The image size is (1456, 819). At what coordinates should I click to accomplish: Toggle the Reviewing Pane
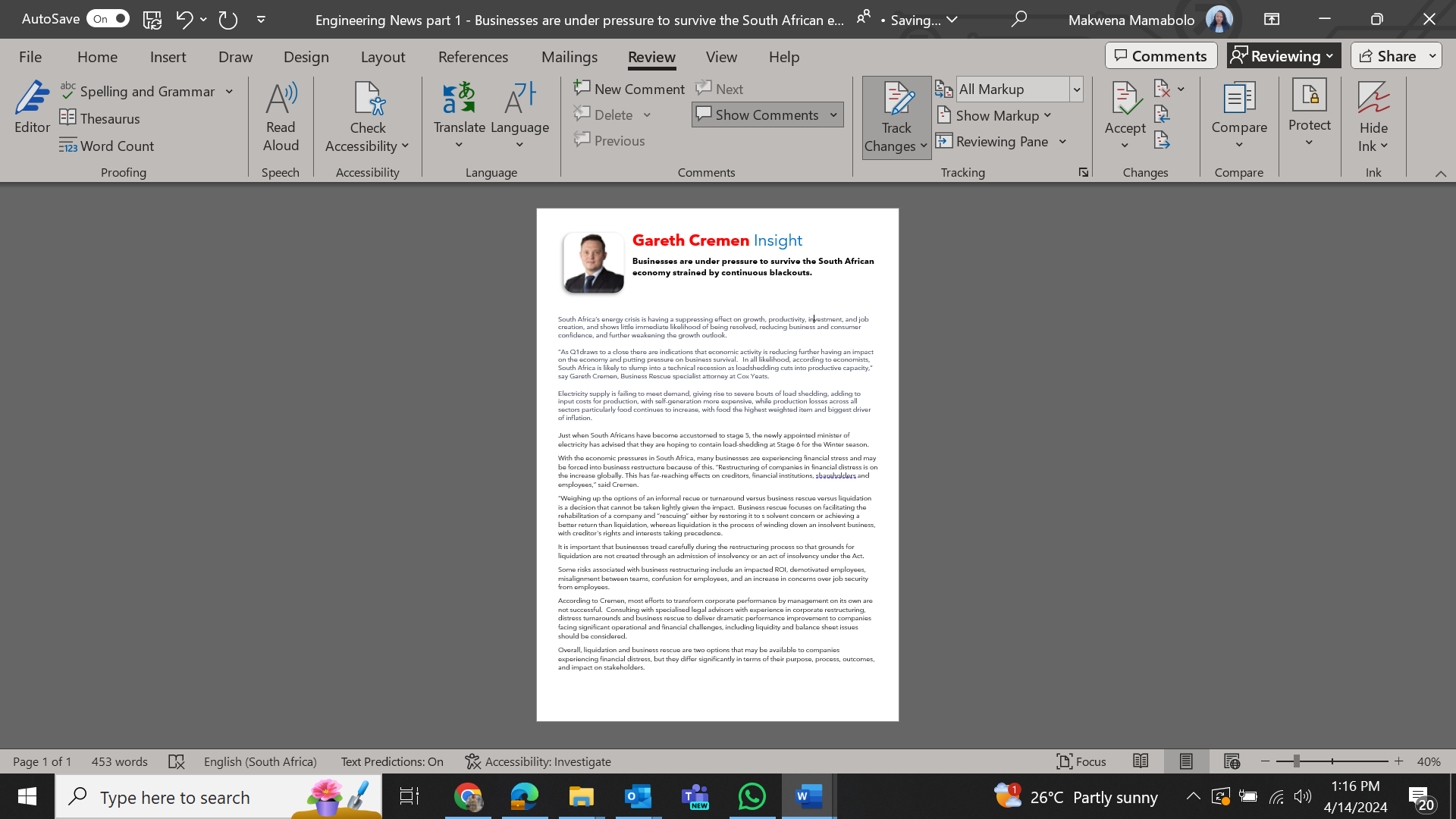(x=992, y=141)
